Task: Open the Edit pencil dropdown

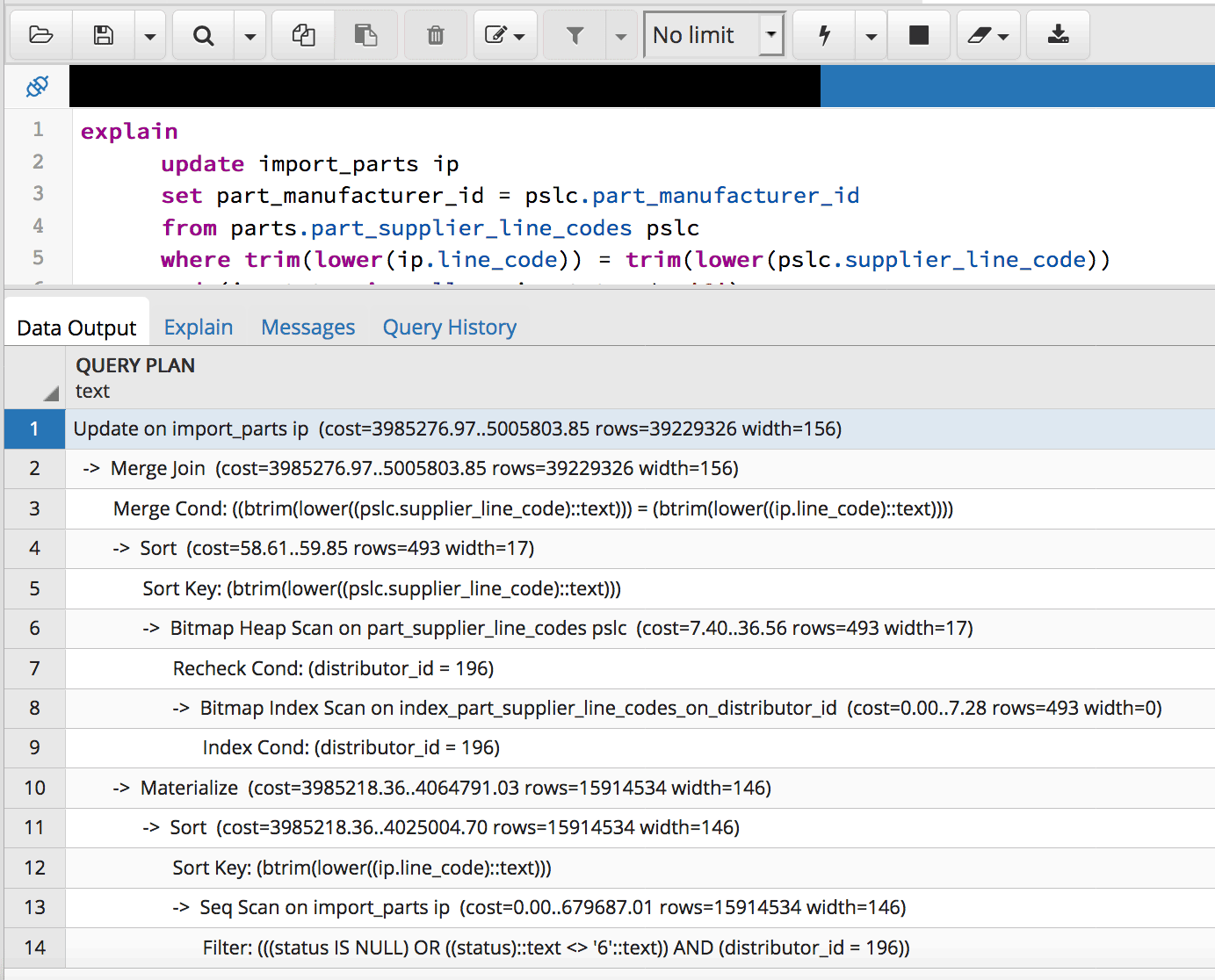Action: click(x=505, y=35)
